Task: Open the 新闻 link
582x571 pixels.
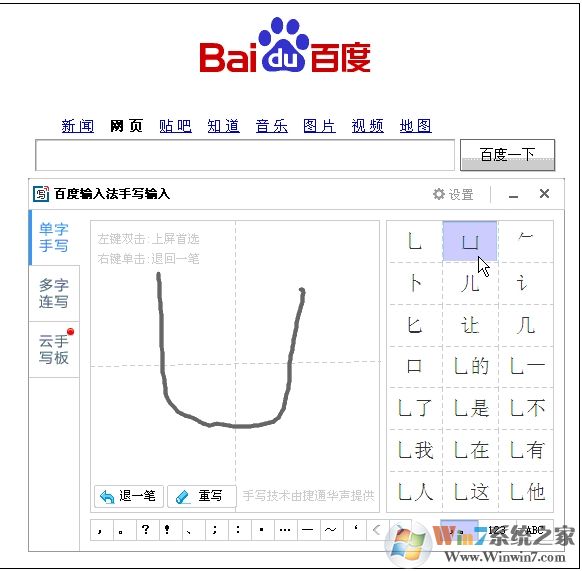Action: pos(78,126)
